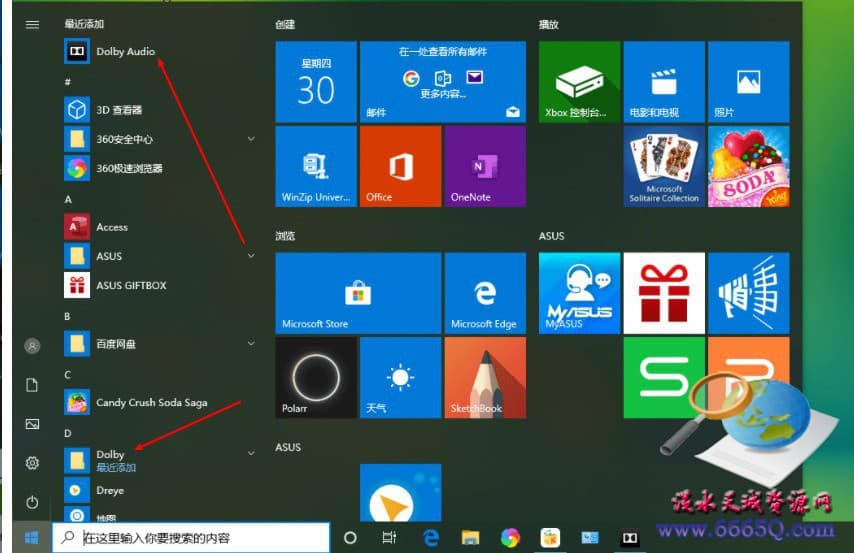The image size is (854, 553).
Task: Launch the WinZip Universal tile
Action: pyautogui.click(x=316, y=166)
